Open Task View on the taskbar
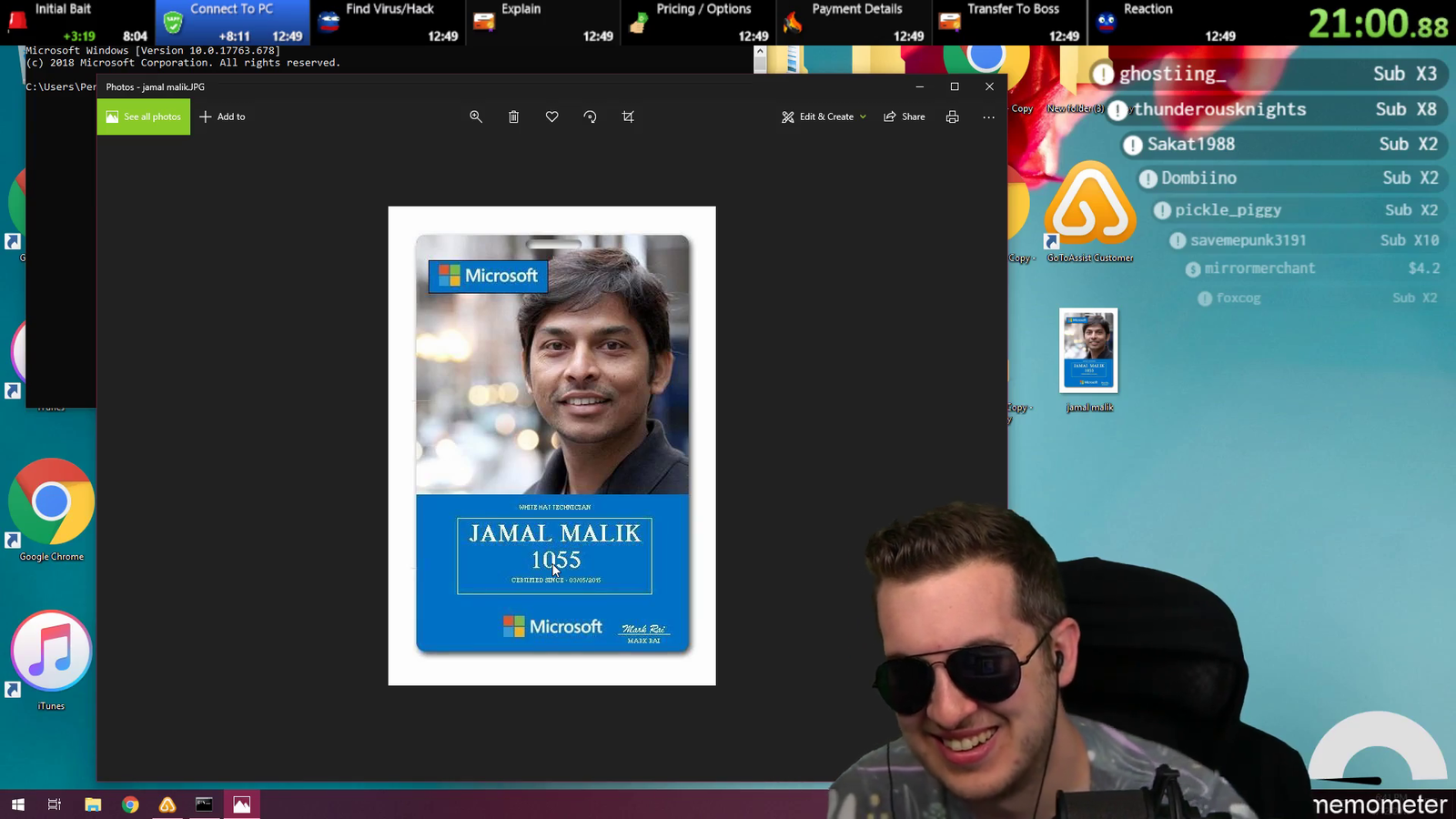 pos(55,804)
